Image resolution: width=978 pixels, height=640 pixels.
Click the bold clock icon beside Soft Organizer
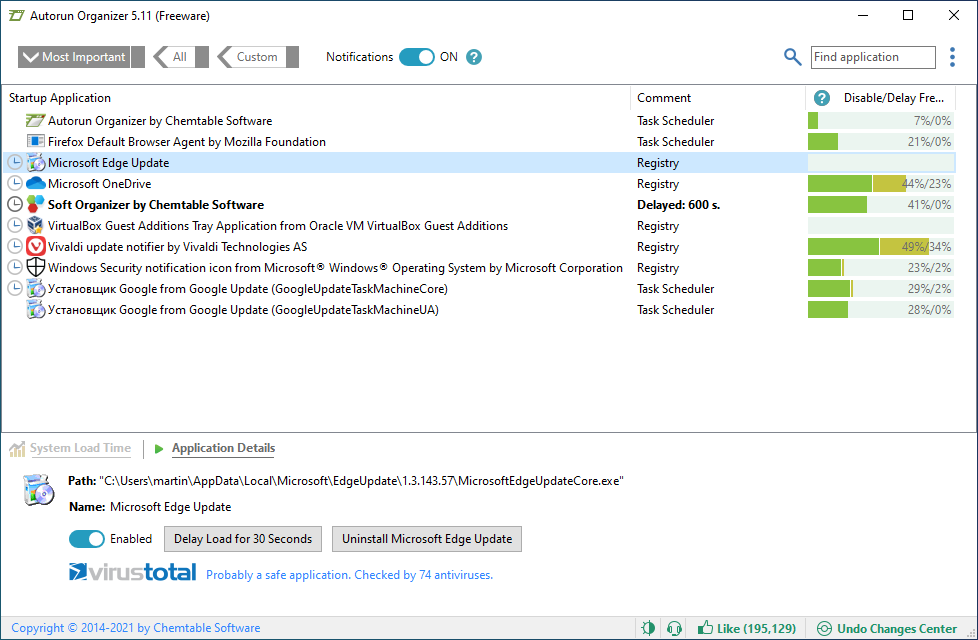(15, 205)
